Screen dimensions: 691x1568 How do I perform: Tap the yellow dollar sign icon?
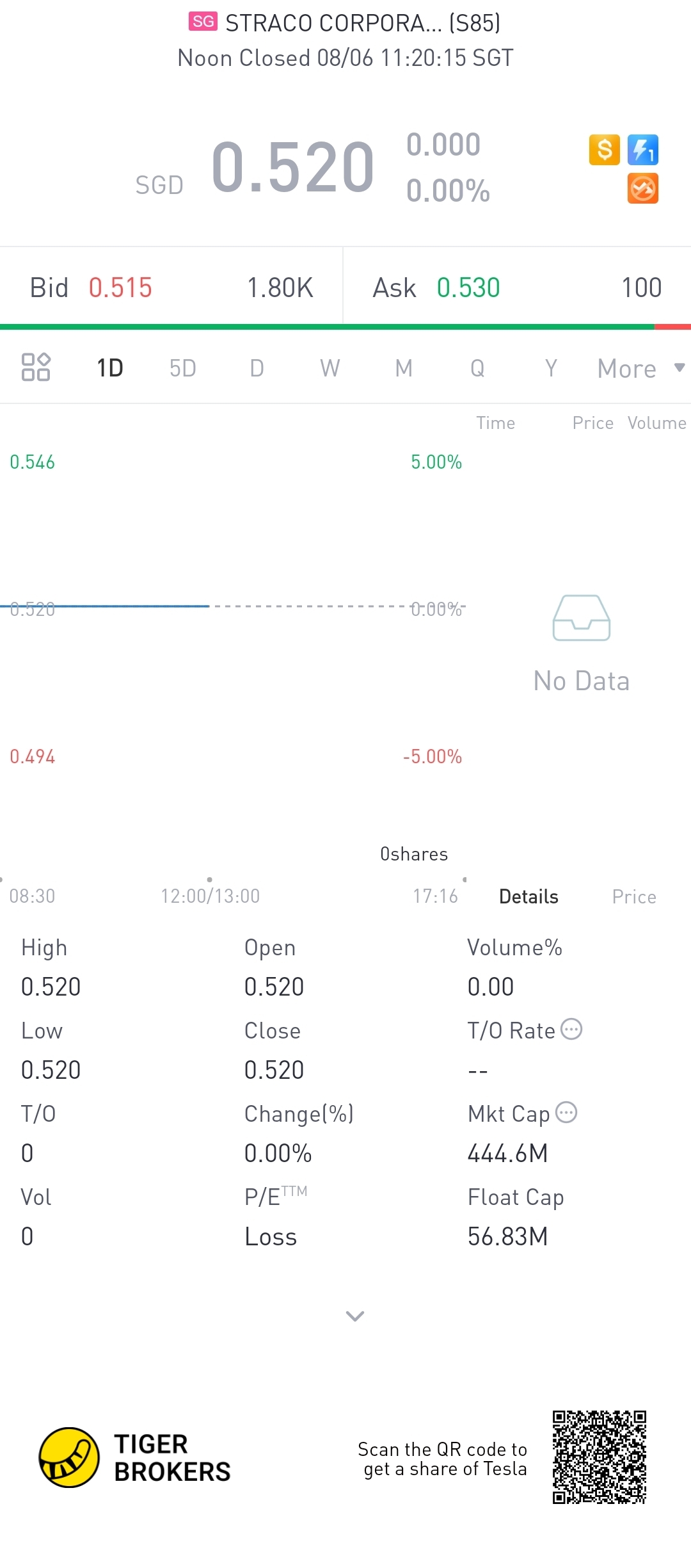pos(604,150)
